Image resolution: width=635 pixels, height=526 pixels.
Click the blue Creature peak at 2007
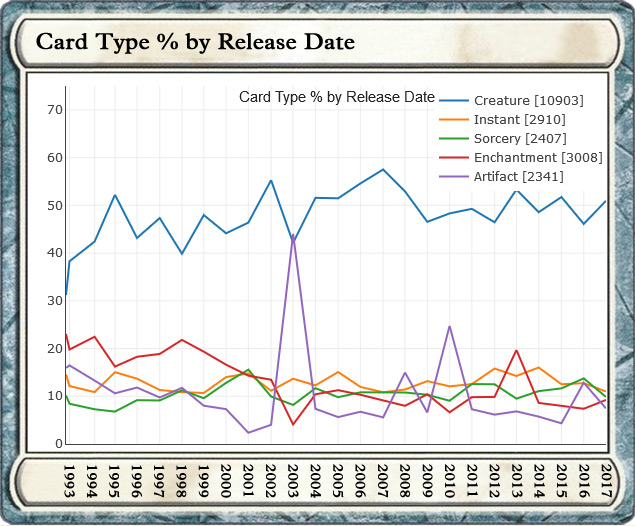click(x=383, y=169)
